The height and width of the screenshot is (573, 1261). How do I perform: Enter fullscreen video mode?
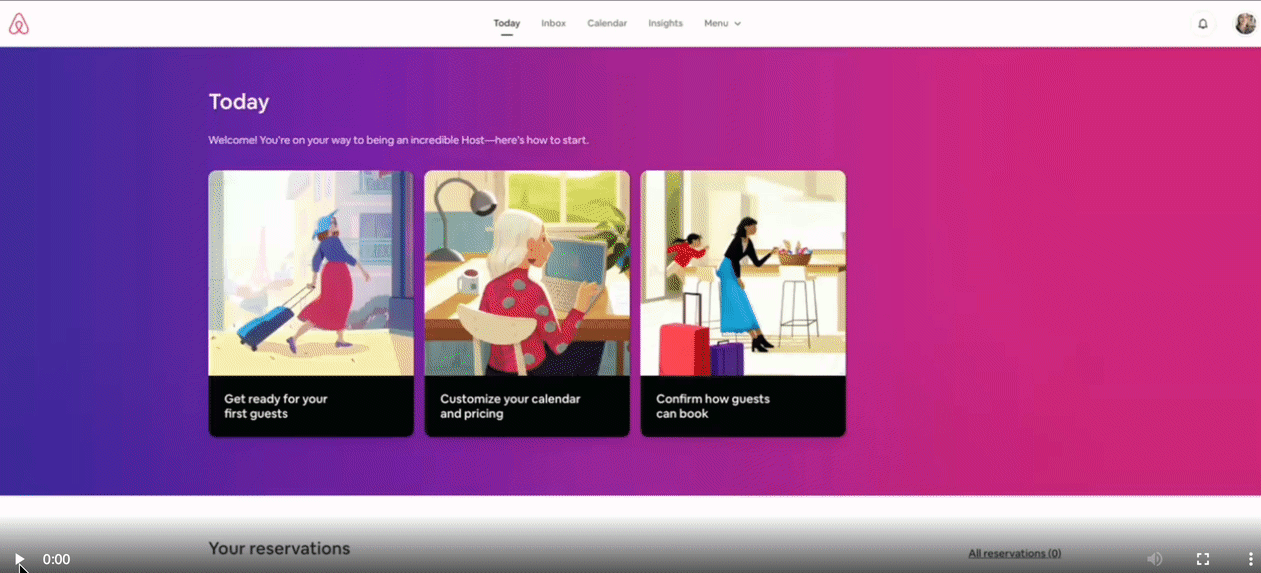(1203, 559)
